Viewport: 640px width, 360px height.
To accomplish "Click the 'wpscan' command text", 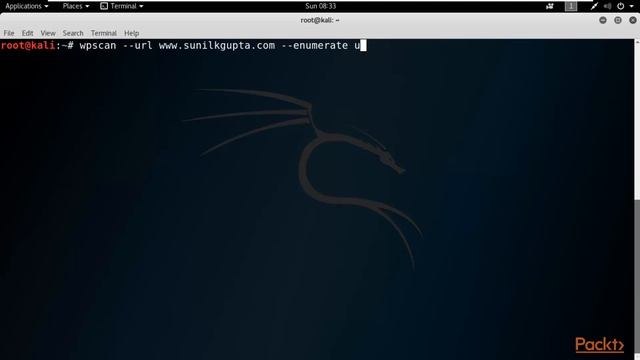I will [98, 45].
